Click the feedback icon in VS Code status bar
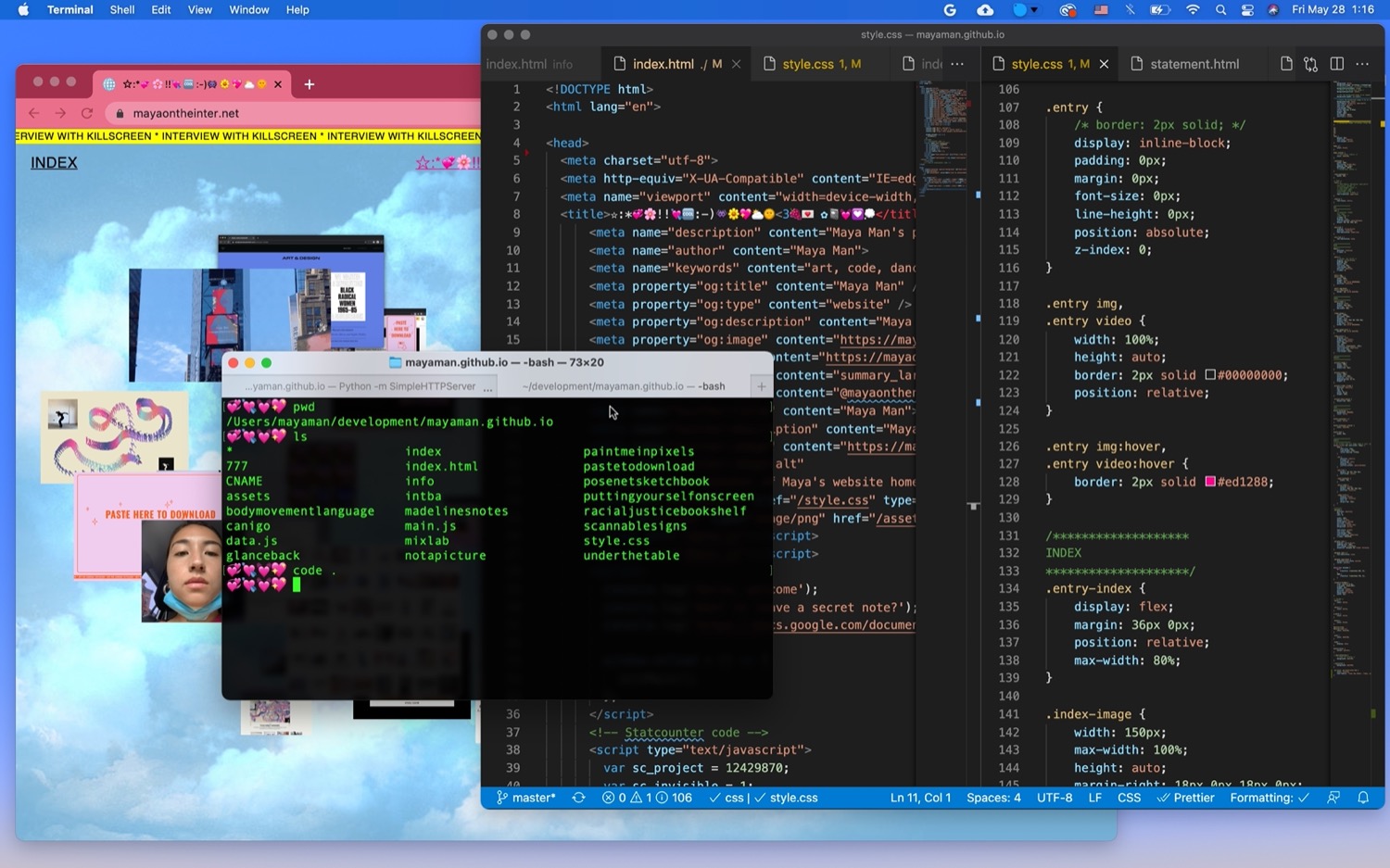Viewport: 1390px width, 868px height. coord(1333,798)
